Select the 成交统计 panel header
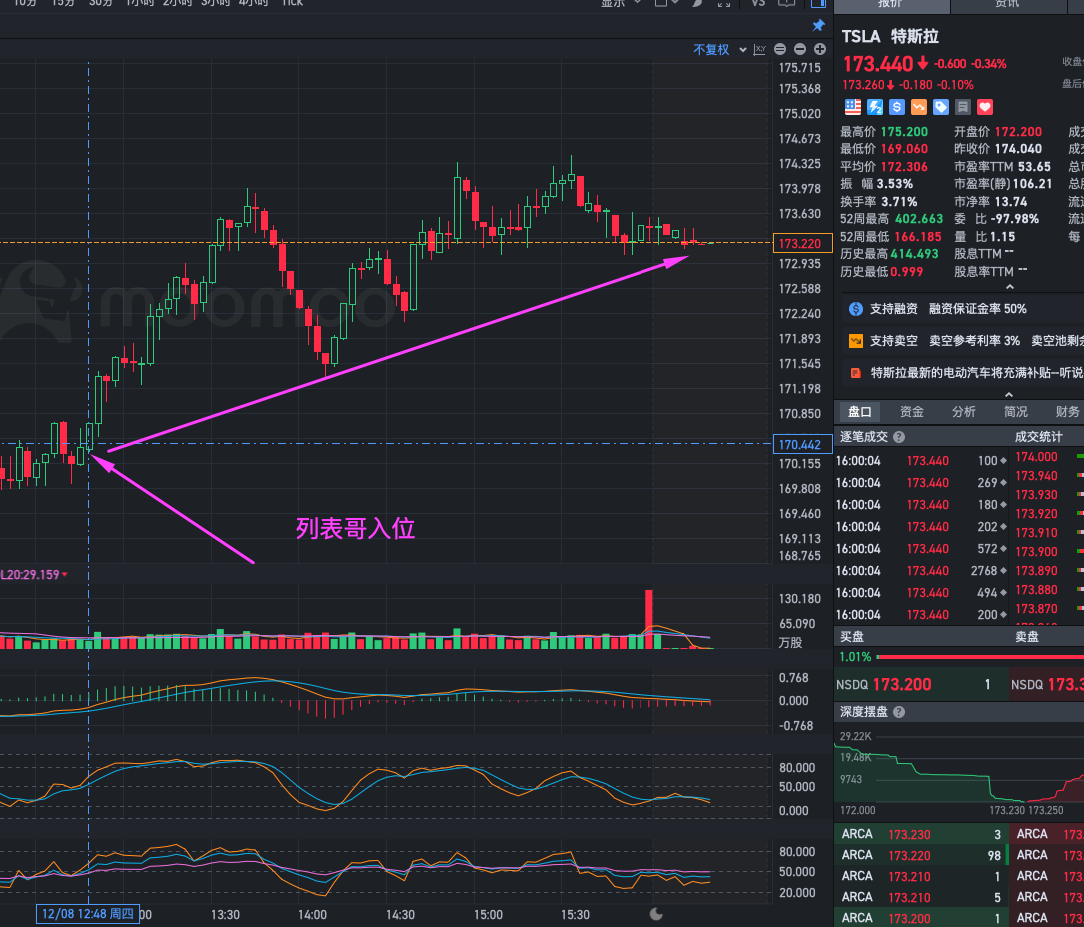Image resolution: width=1084 pixels, height=927 pixels. tap(1039, 437)
